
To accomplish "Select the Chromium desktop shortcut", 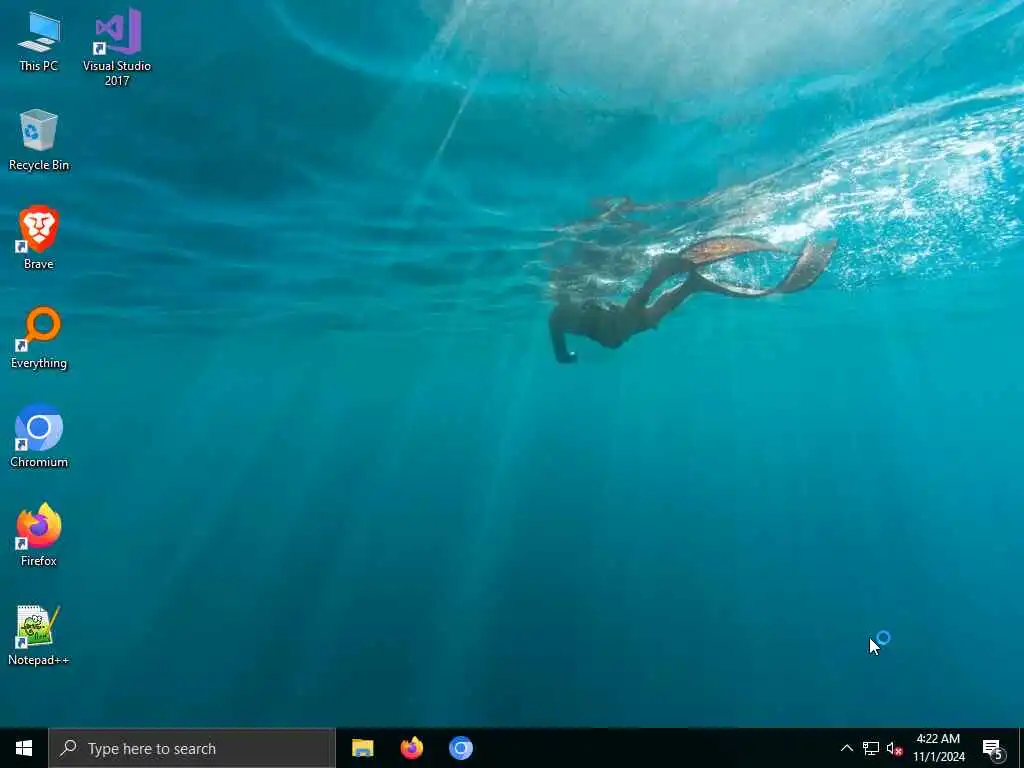I will (39, 436).
